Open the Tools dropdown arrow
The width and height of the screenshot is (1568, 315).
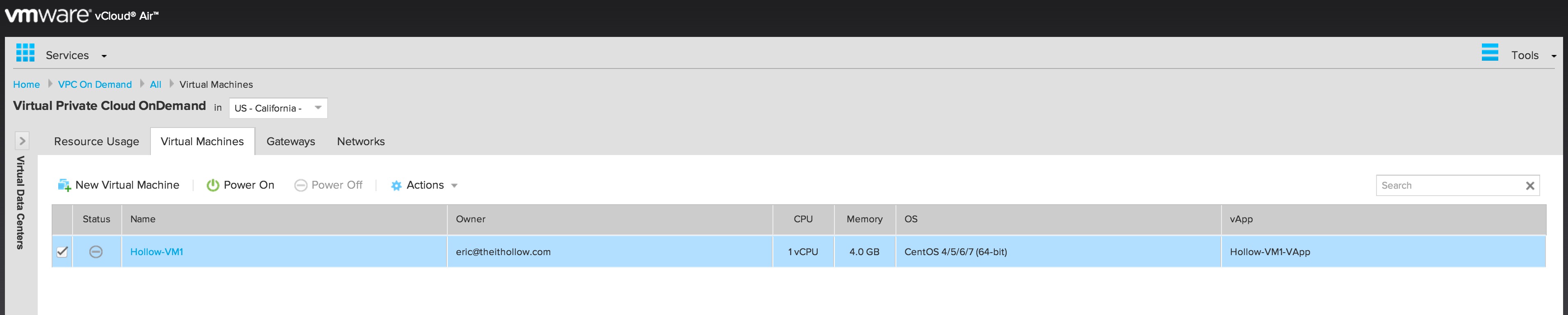point(1553,56)
